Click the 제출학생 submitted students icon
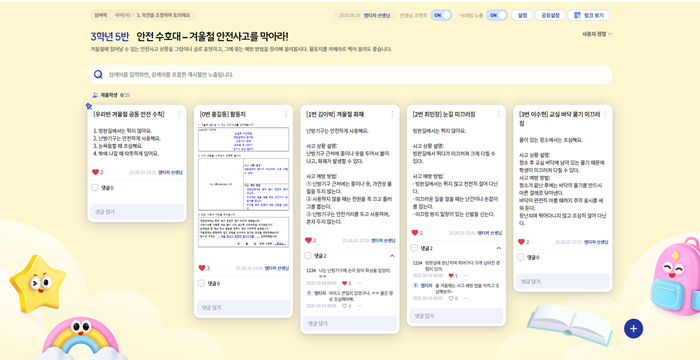Image resolution: width=700 pixels, height=360 pixels. tap(95, 95)
